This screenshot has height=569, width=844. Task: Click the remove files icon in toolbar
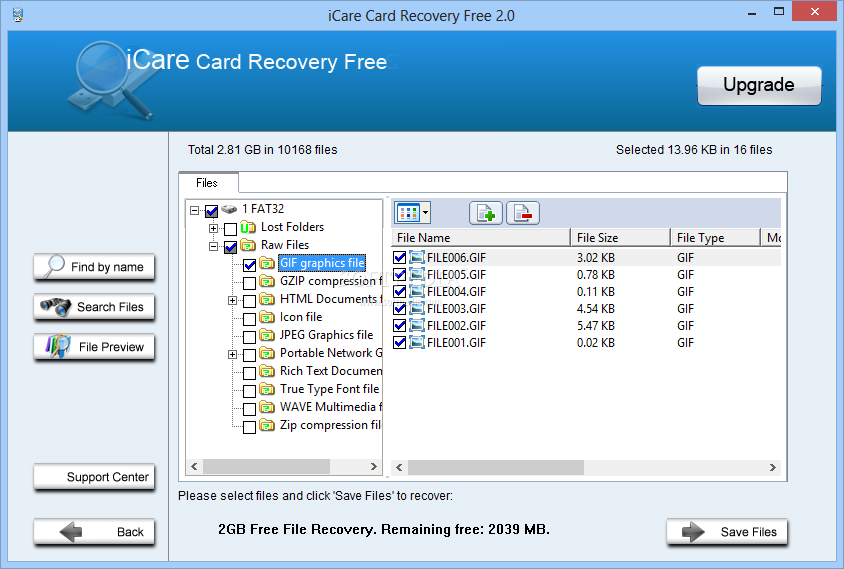tap(523, 213)
